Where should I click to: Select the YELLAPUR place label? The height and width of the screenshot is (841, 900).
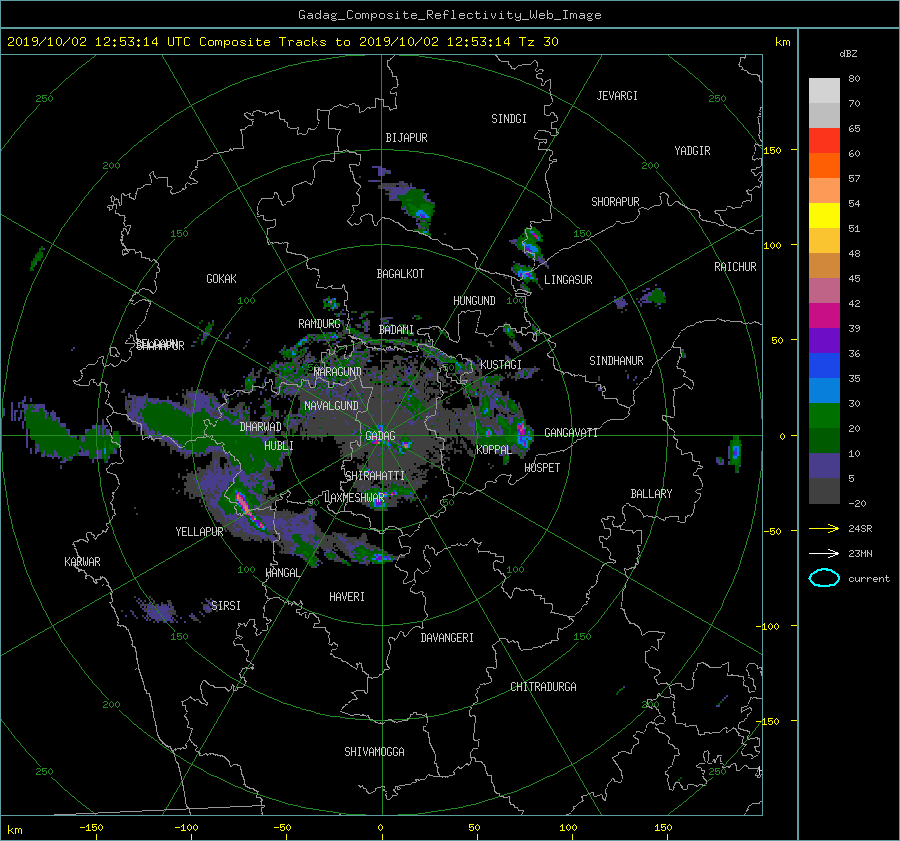click(x=199, y=532)
